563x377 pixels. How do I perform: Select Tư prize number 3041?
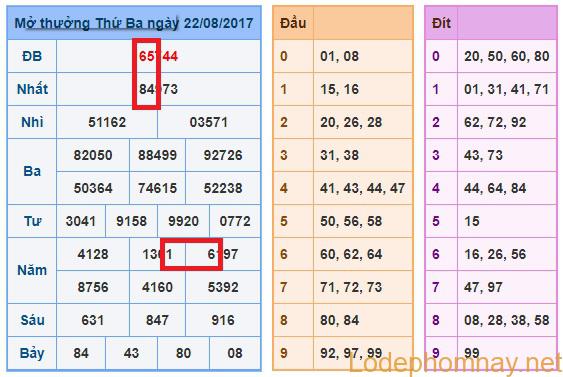pos(81,221)
